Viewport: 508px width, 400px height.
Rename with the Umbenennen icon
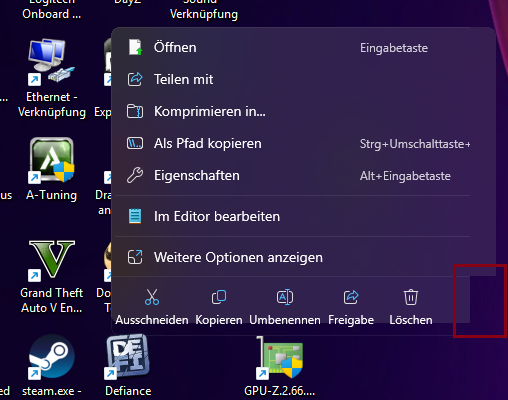[x=285, y=297]
